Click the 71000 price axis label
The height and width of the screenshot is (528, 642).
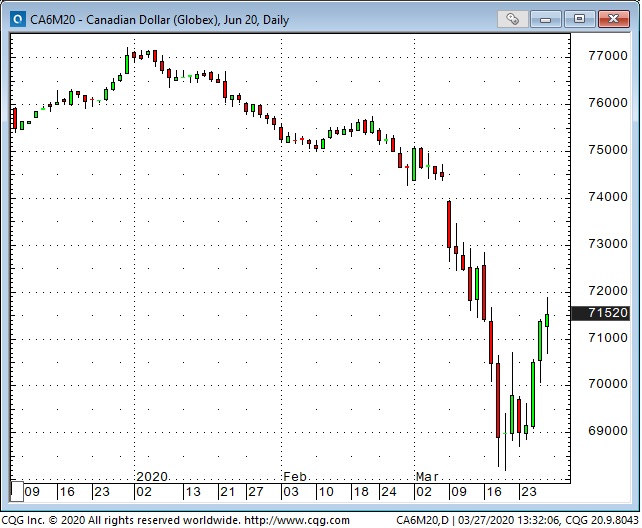[x=608, y=338]
